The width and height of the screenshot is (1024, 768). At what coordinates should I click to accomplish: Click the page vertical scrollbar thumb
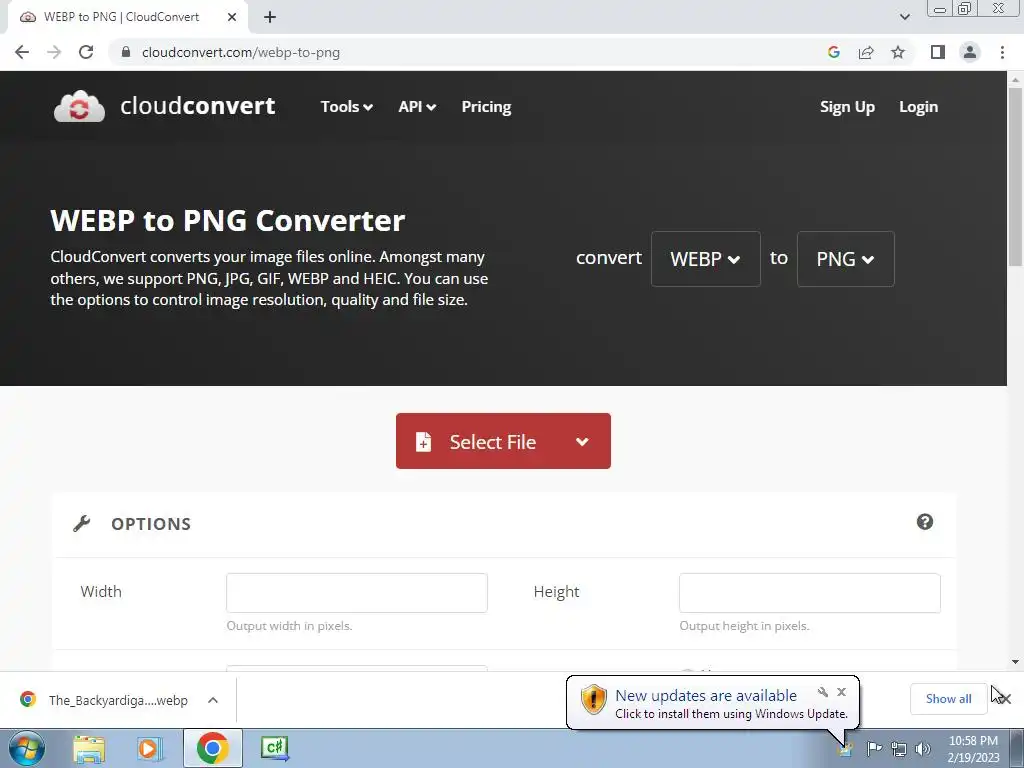[x=1015, y=176]
